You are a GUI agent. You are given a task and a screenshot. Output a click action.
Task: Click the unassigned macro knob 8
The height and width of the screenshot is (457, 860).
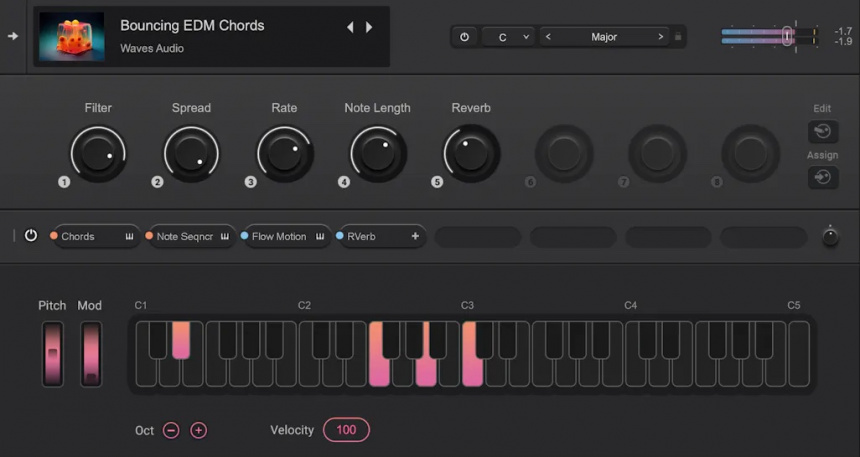750,153
